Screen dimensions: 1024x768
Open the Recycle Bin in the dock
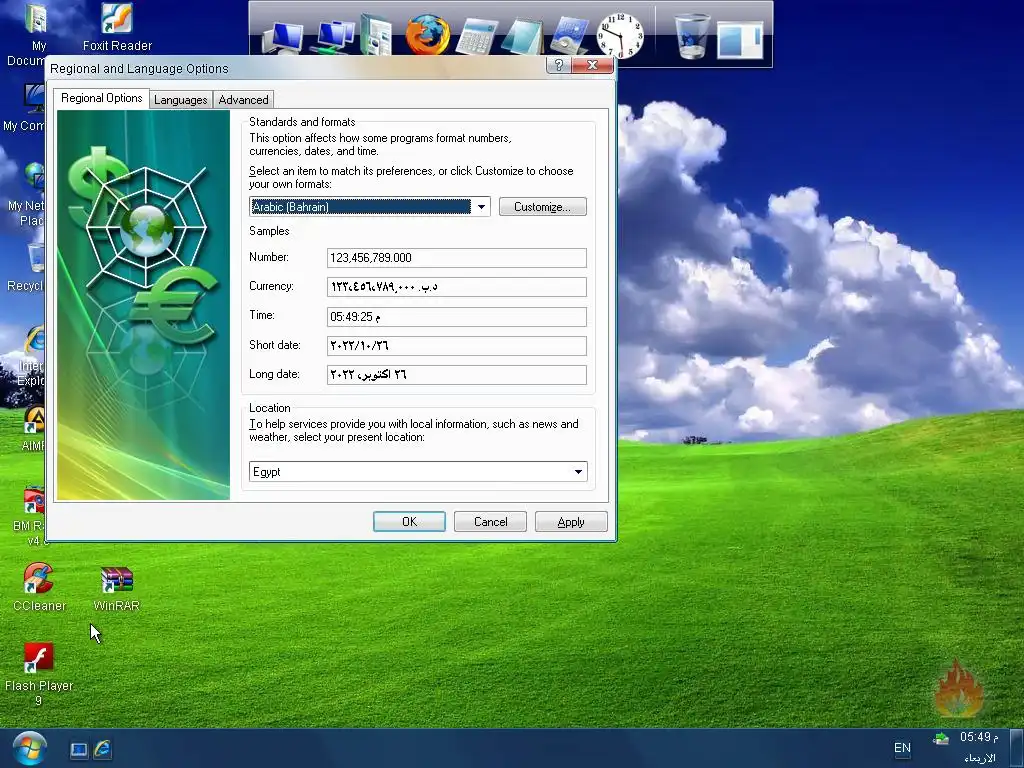[x=692, y=37]
